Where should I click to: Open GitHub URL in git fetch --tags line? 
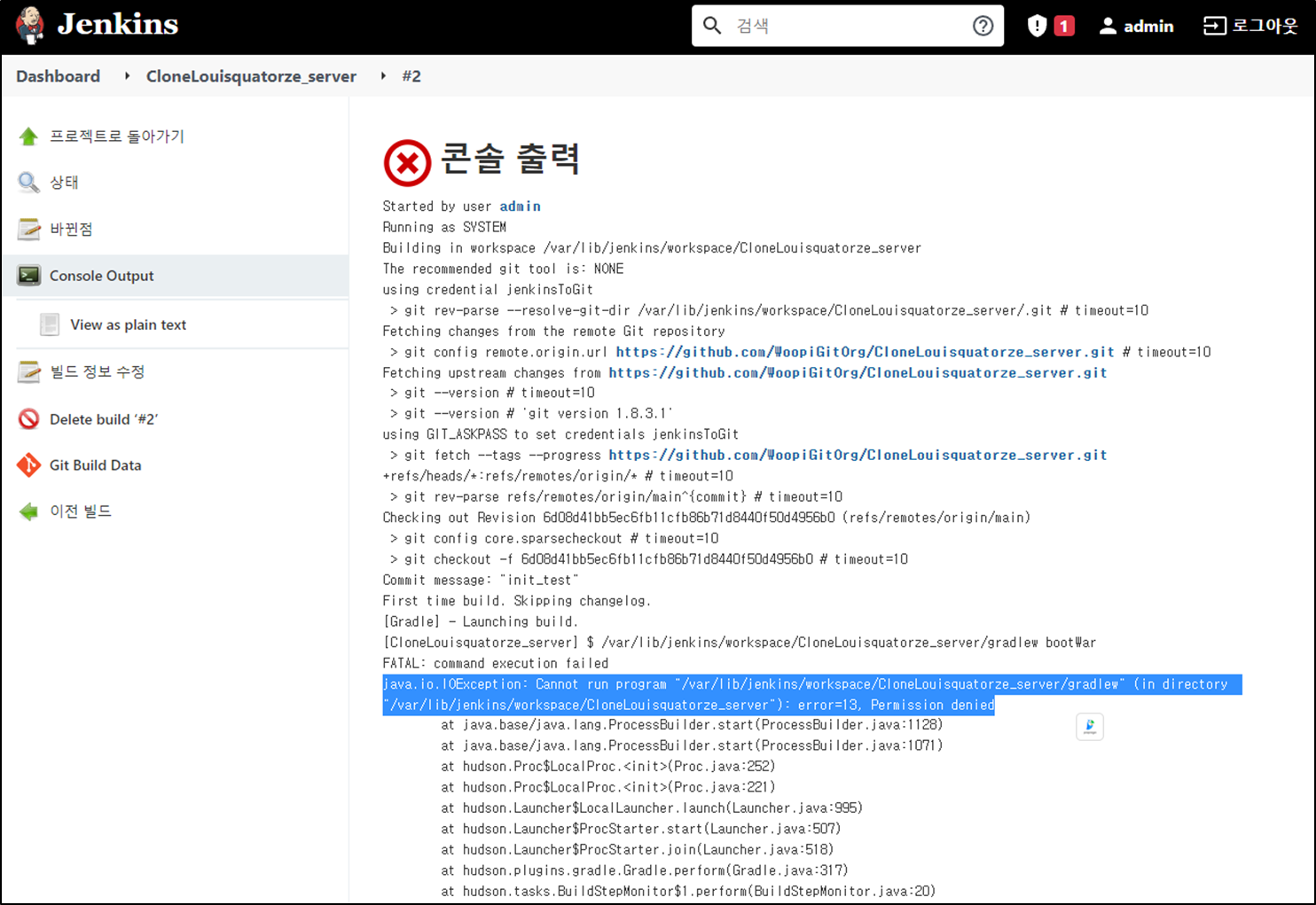coord(858,455)
